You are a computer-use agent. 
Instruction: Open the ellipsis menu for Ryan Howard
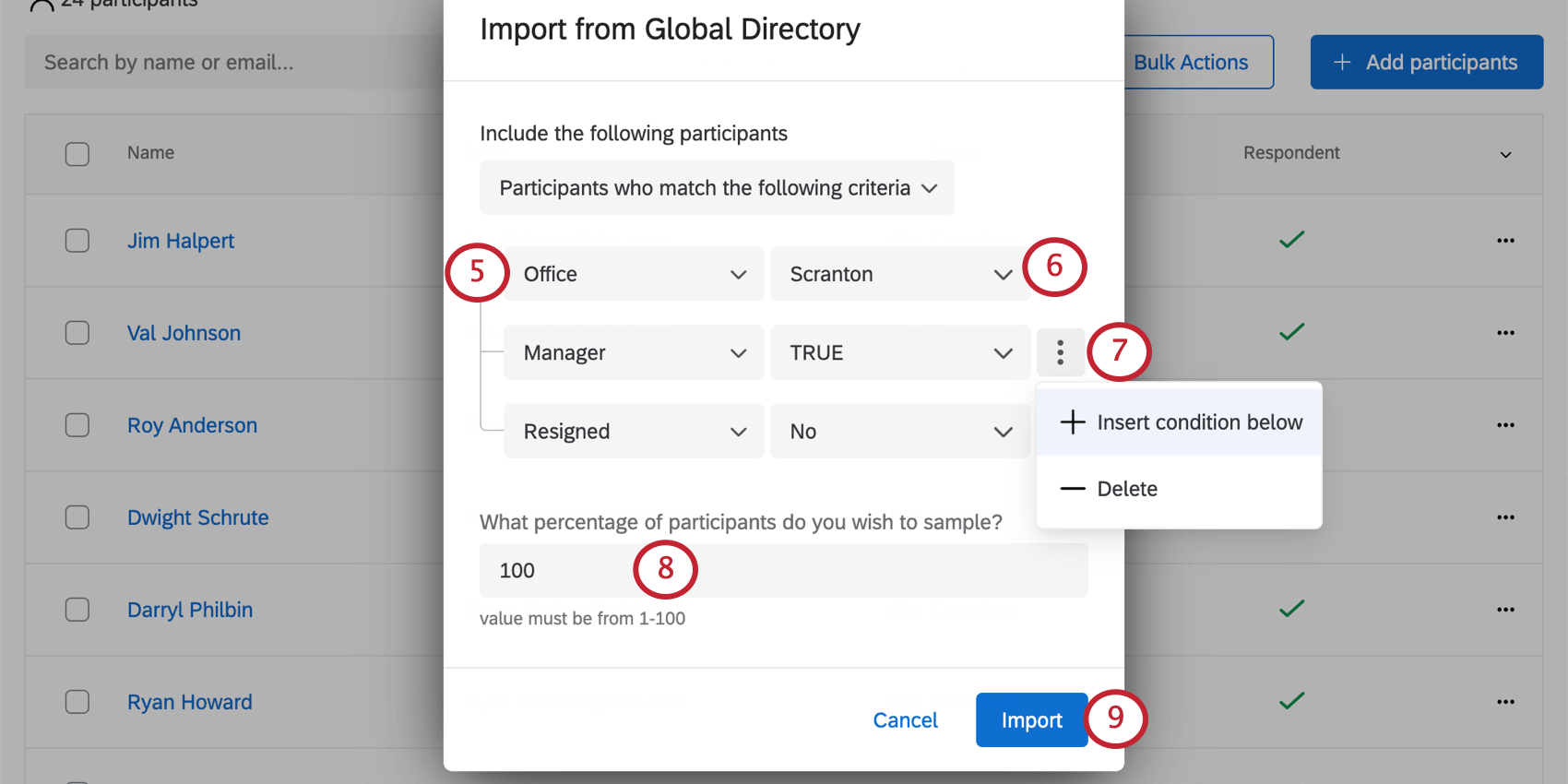1505,702
